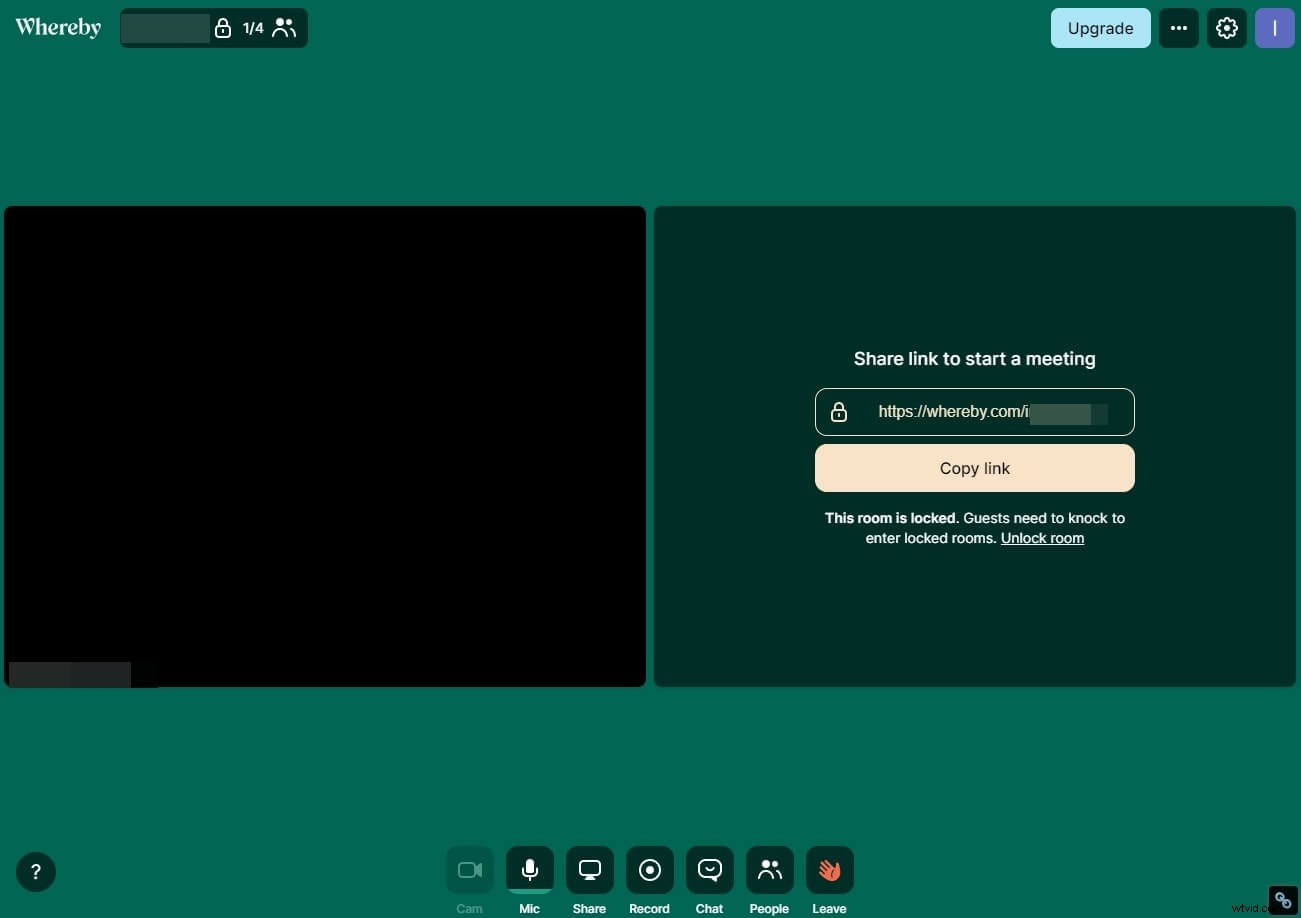Open the Chat panel
This screenshot has height=918, width=1301.
click(709, 869)
